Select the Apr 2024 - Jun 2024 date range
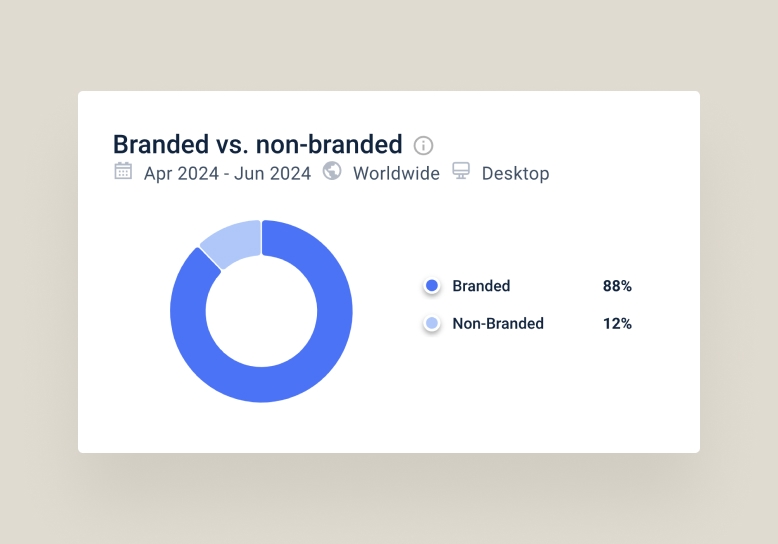Screen dimensions: 778x544 (x=227, y=174)
